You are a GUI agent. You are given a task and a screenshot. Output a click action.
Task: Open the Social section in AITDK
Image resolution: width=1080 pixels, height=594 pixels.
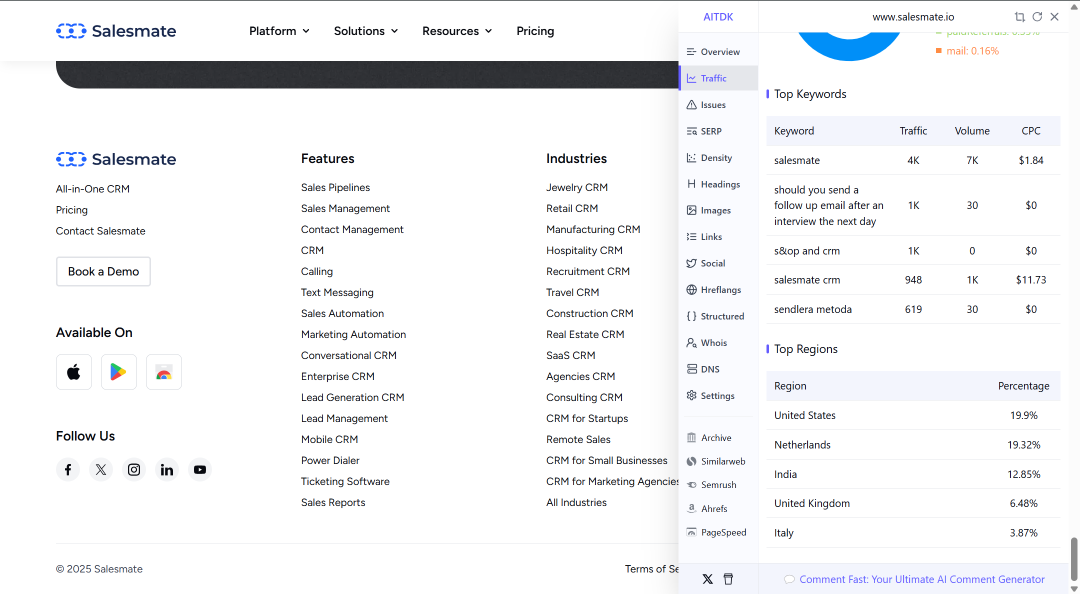tap(718, 263)
